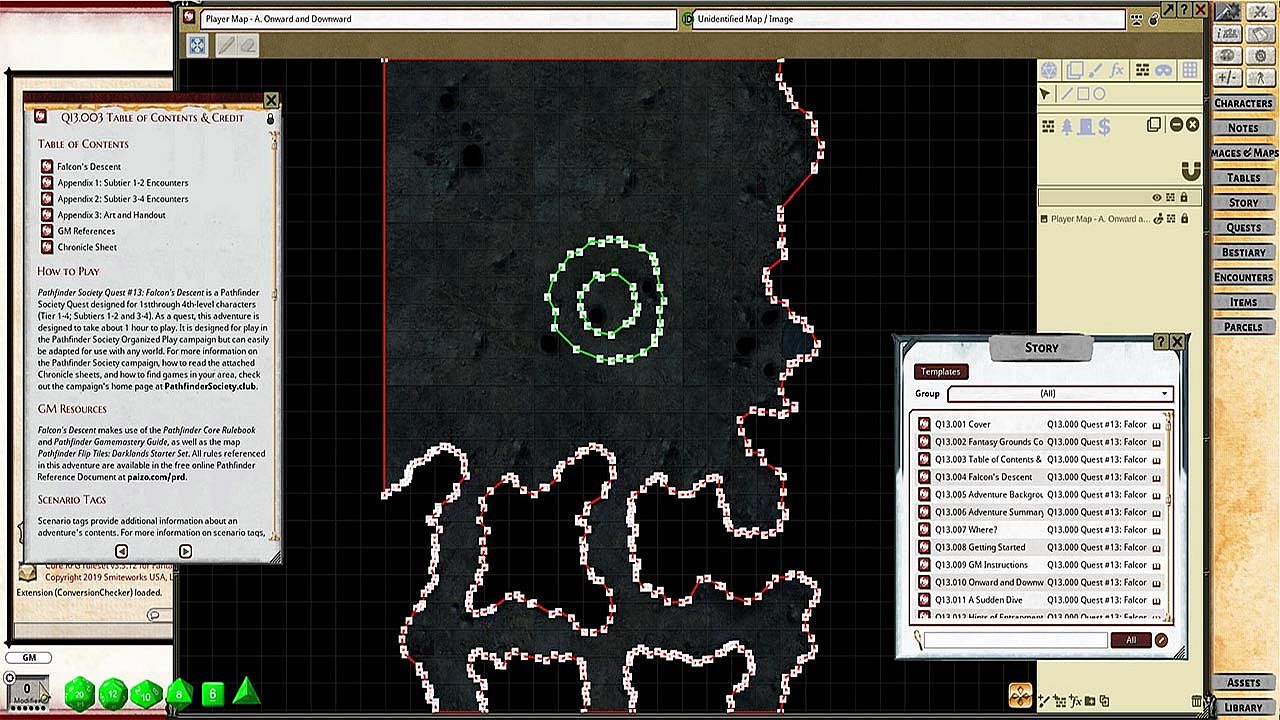Roll the d4 die
This screenshot has height=720, width=1280.
246,692
